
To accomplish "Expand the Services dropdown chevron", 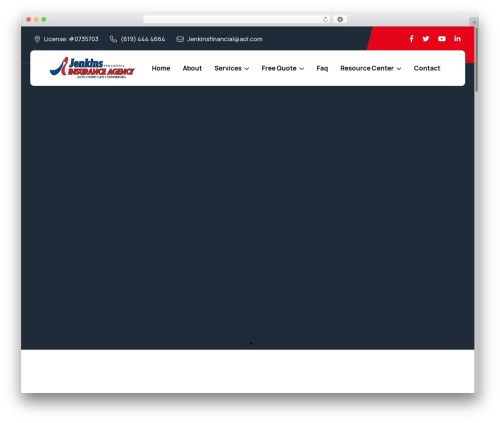I will point(247,69).
